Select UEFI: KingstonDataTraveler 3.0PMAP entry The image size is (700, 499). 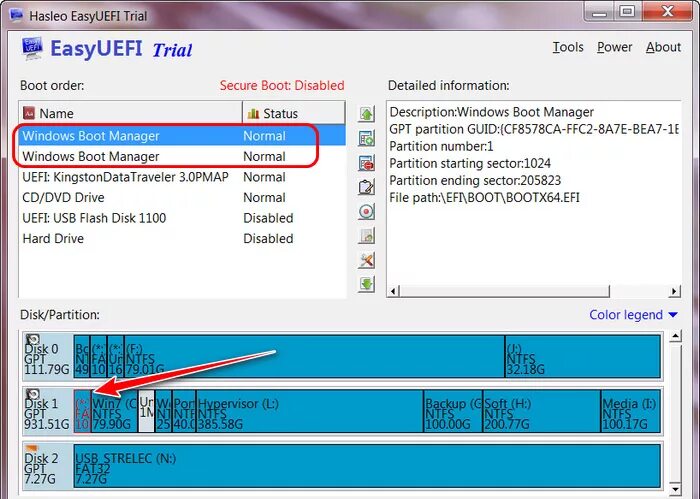[x=182, y=177]
